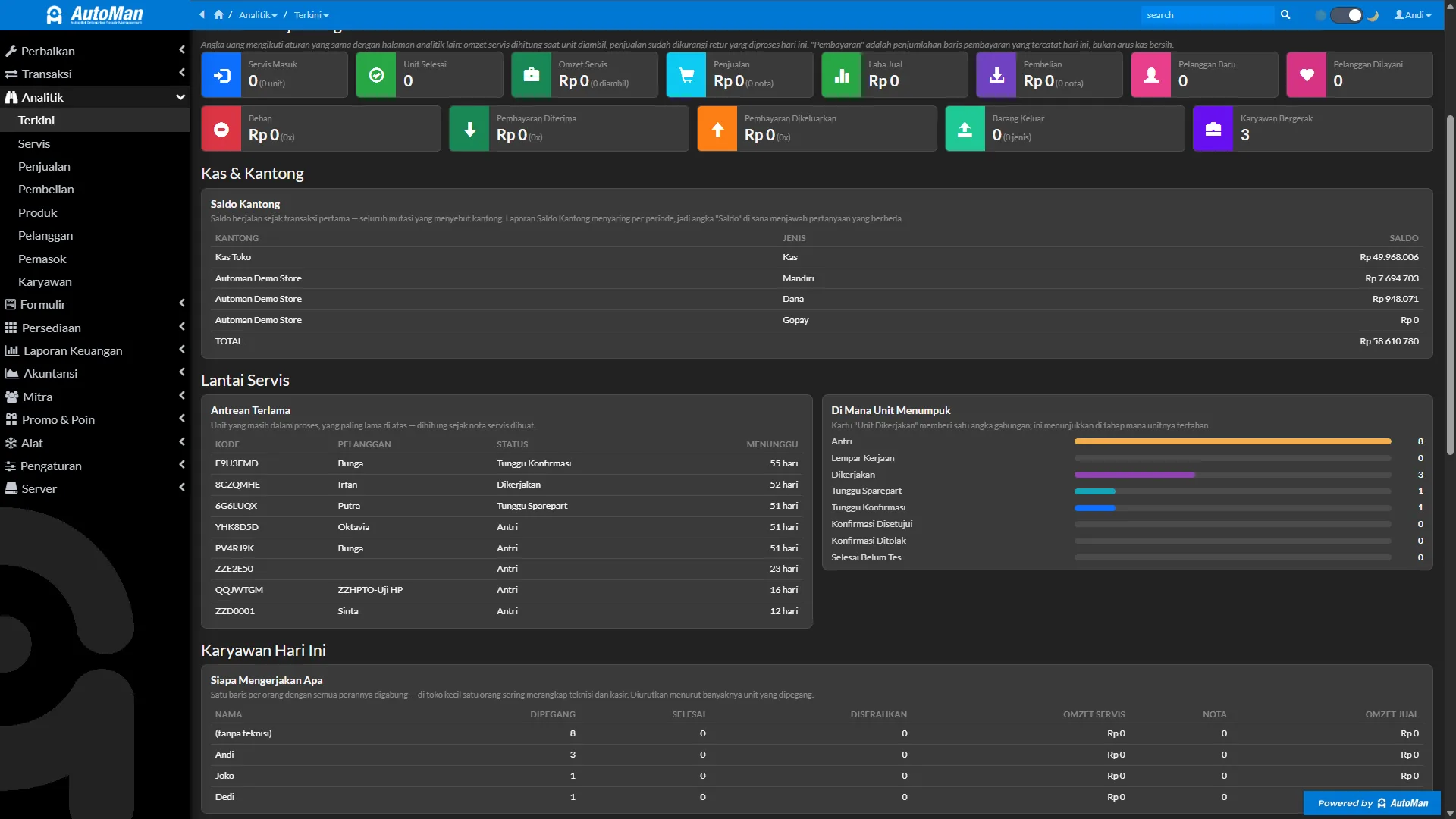Click the Pembelian download icon
This screenshot has height=819, width=1456.
tap(996, 75)
